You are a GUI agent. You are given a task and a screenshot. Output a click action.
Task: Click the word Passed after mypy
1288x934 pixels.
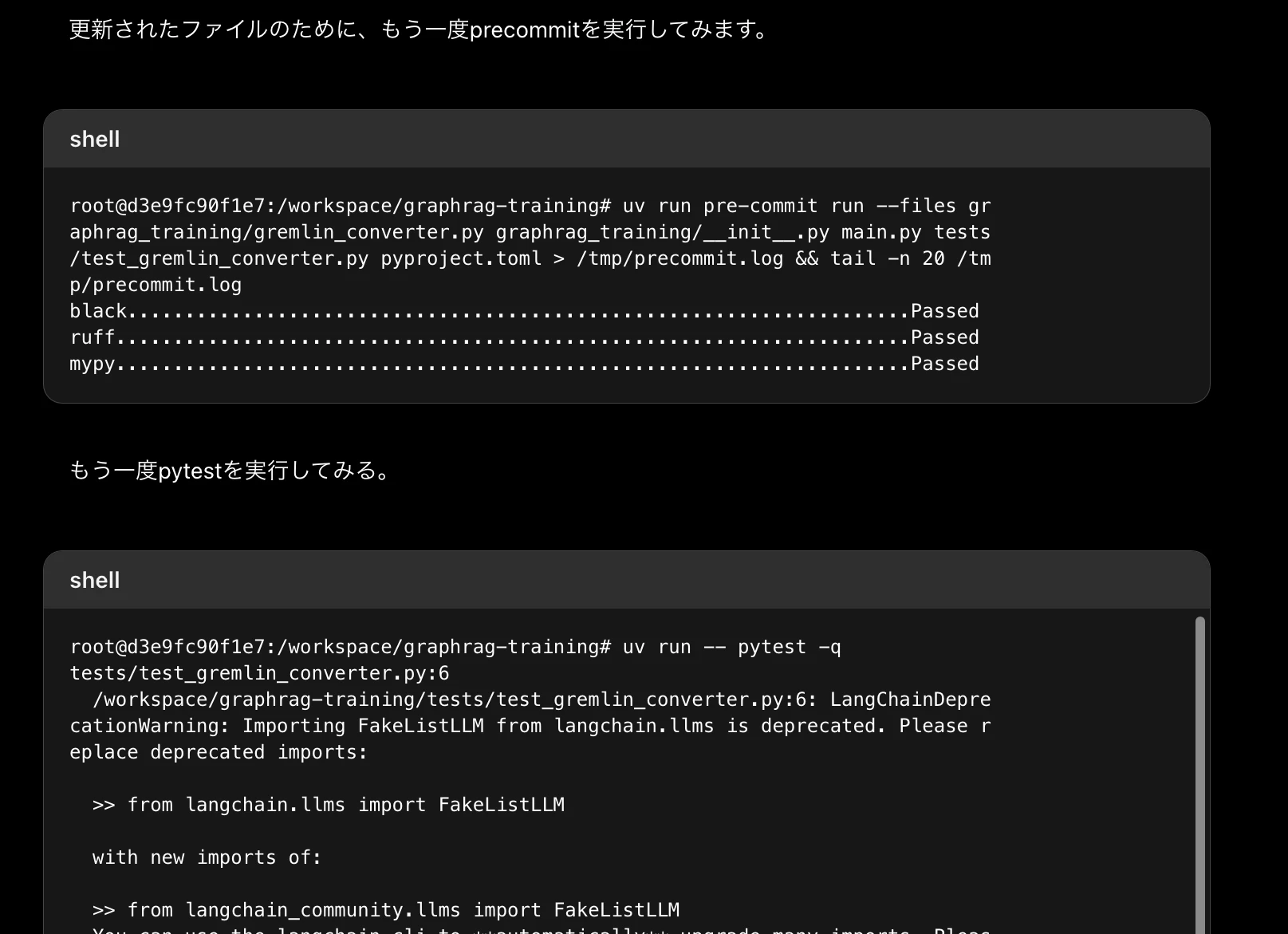[x=945, y=364]
